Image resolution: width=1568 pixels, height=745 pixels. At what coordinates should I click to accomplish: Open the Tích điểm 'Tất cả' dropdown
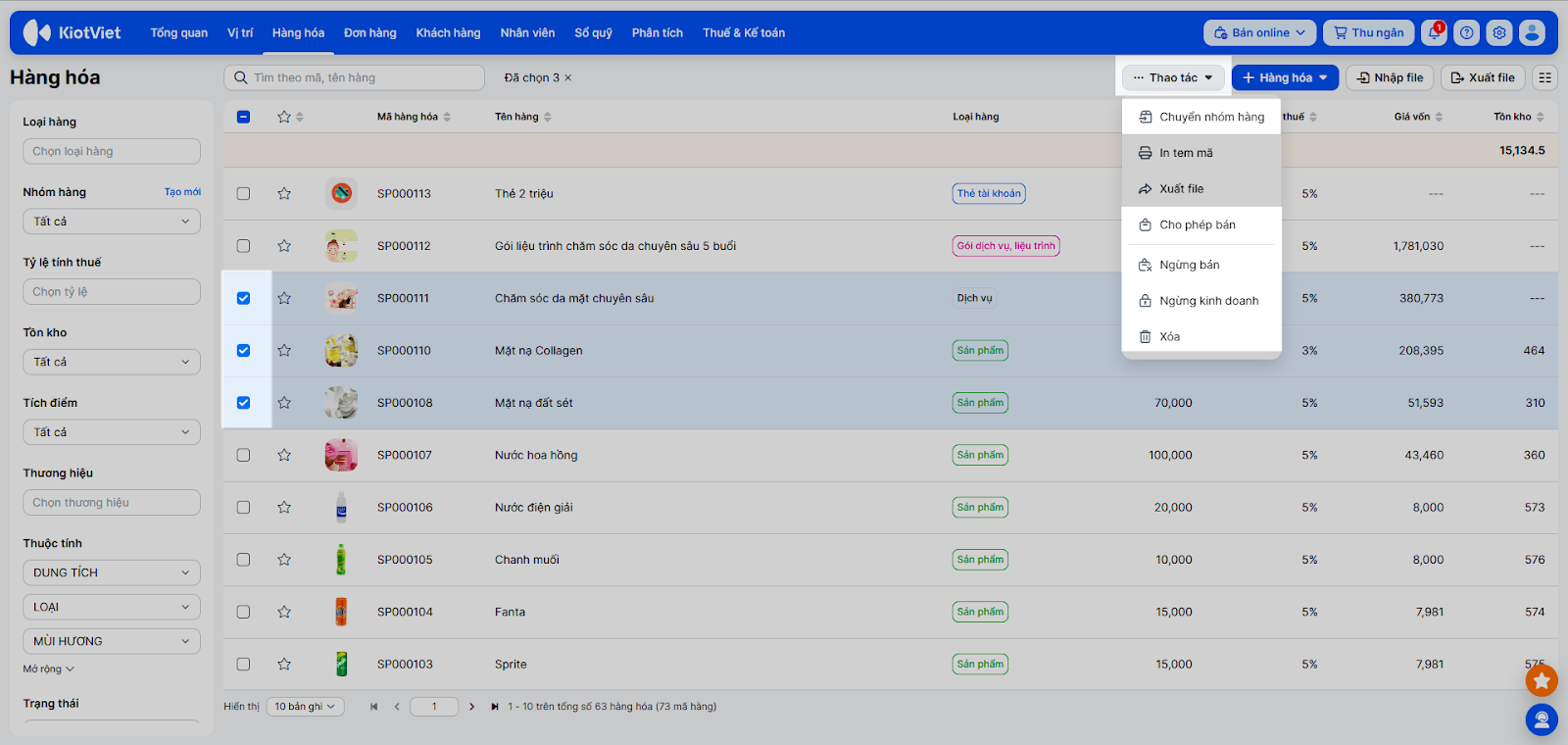(x=112, y=432)
